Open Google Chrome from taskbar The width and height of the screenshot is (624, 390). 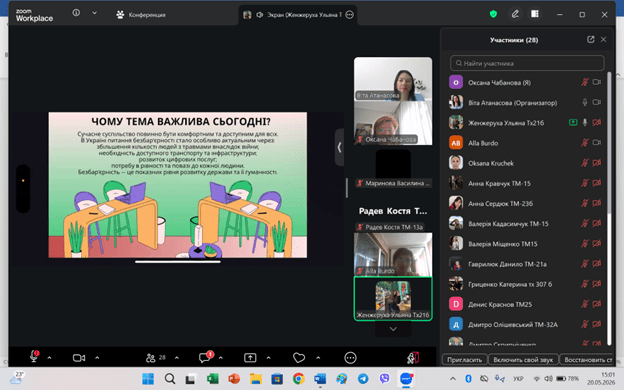(x=298, y=379)
